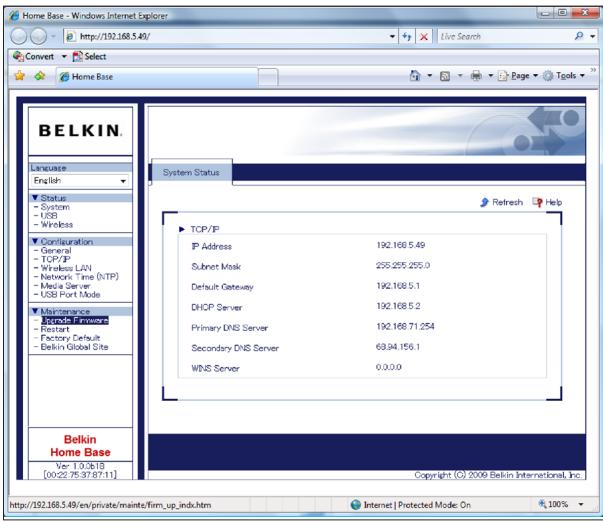Click the Live Search magnifier icon
The height and width of the screenshot is (521, 603).
click(x=579, y=36)
